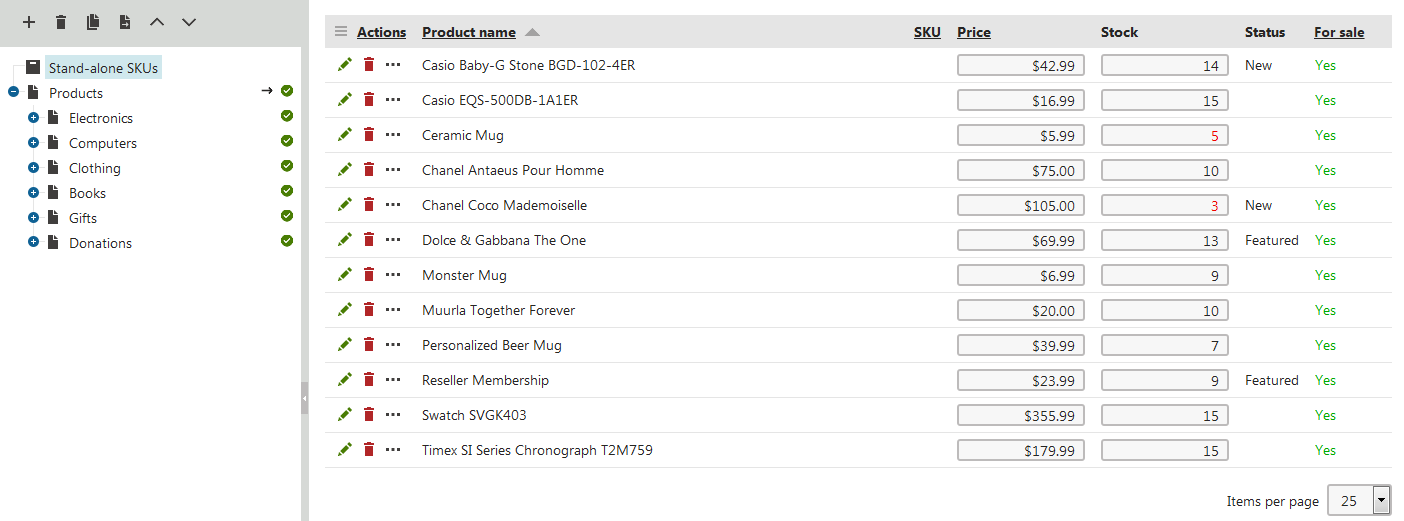
Task: Sort by Product name column header
Action: pos(469,32)
